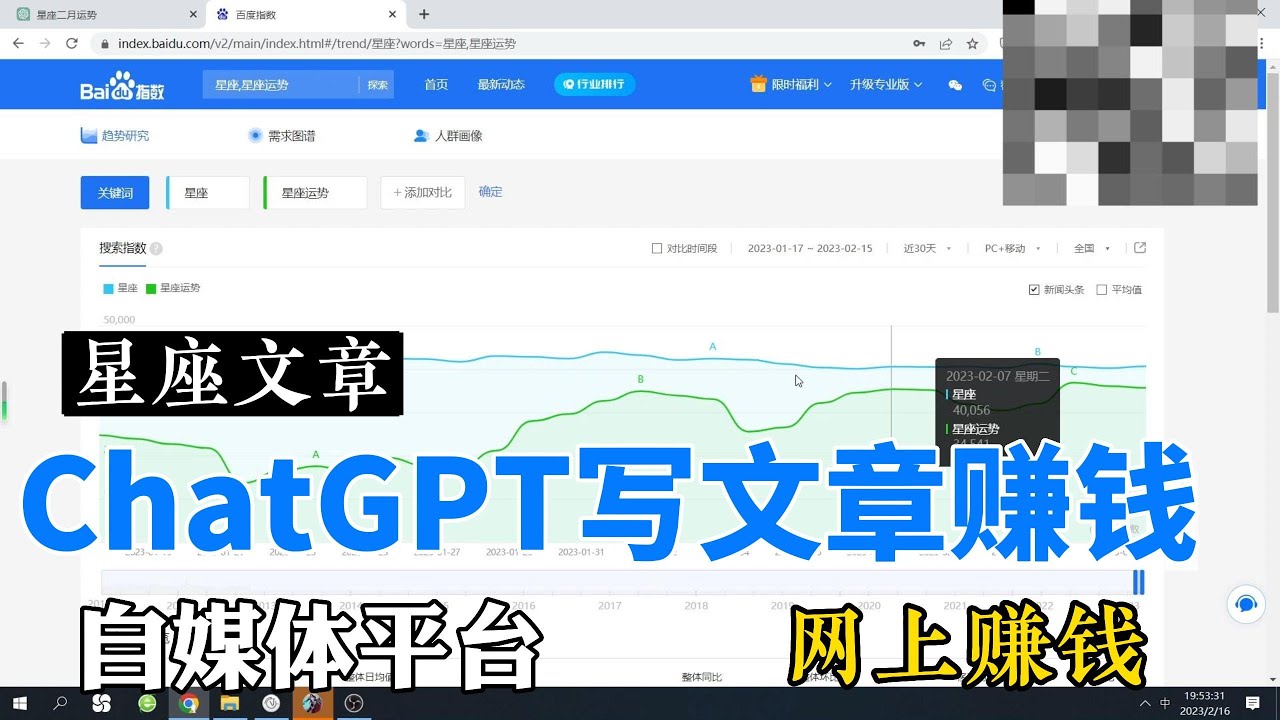The width and height of the screenshot is (1280, 720).
Task: Click the timeline range slider handle
Action: pyautogui.click(x=1138, y=582)
